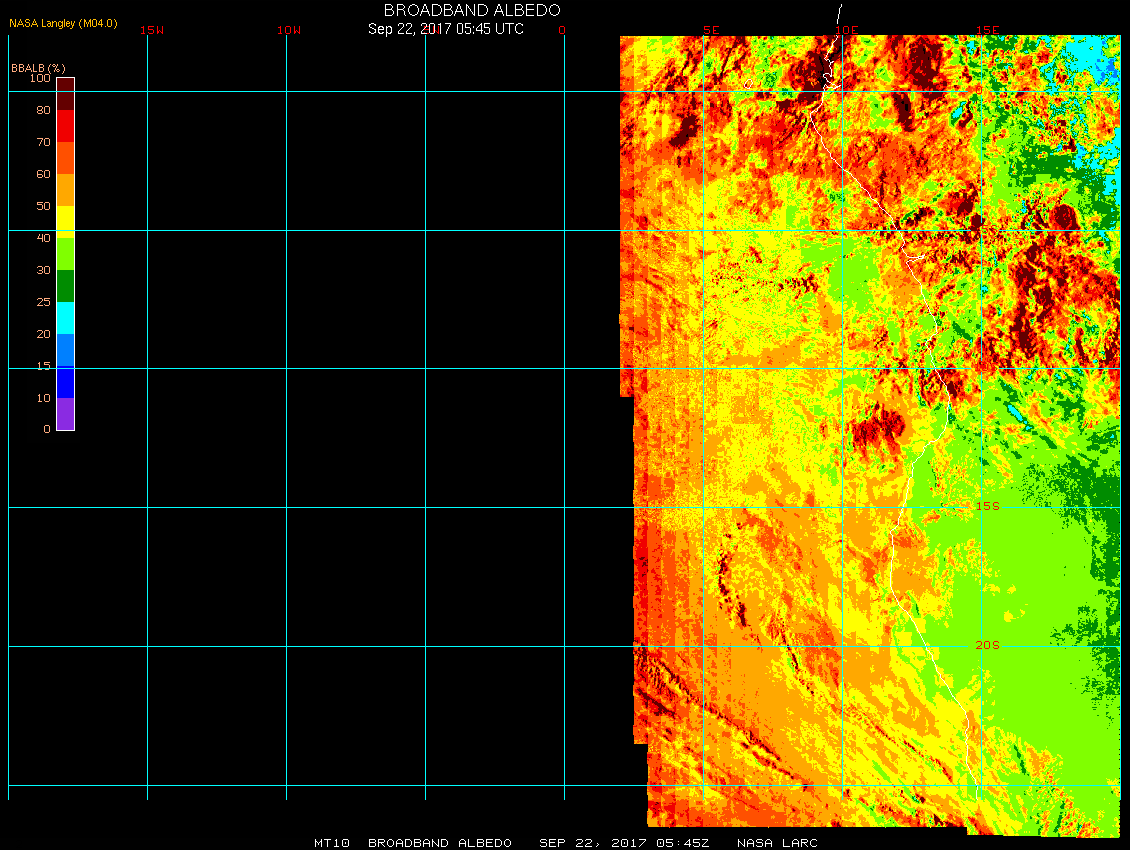The height and width of the screenshot is (850, 1130).
Task: Select the NASA Langley (M04.0) label
Action: click(63, 23)
